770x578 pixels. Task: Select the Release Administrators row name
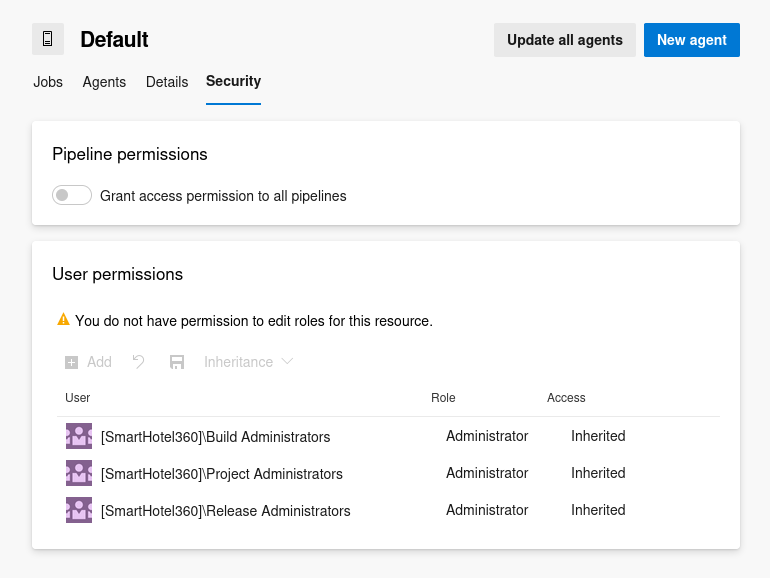pos(225,511)
